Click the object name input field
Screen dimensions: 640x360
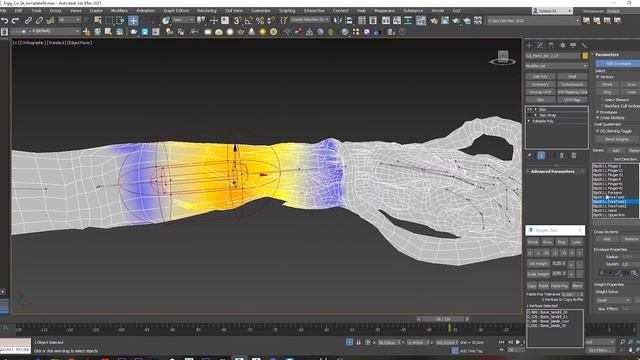pos(553,56)
